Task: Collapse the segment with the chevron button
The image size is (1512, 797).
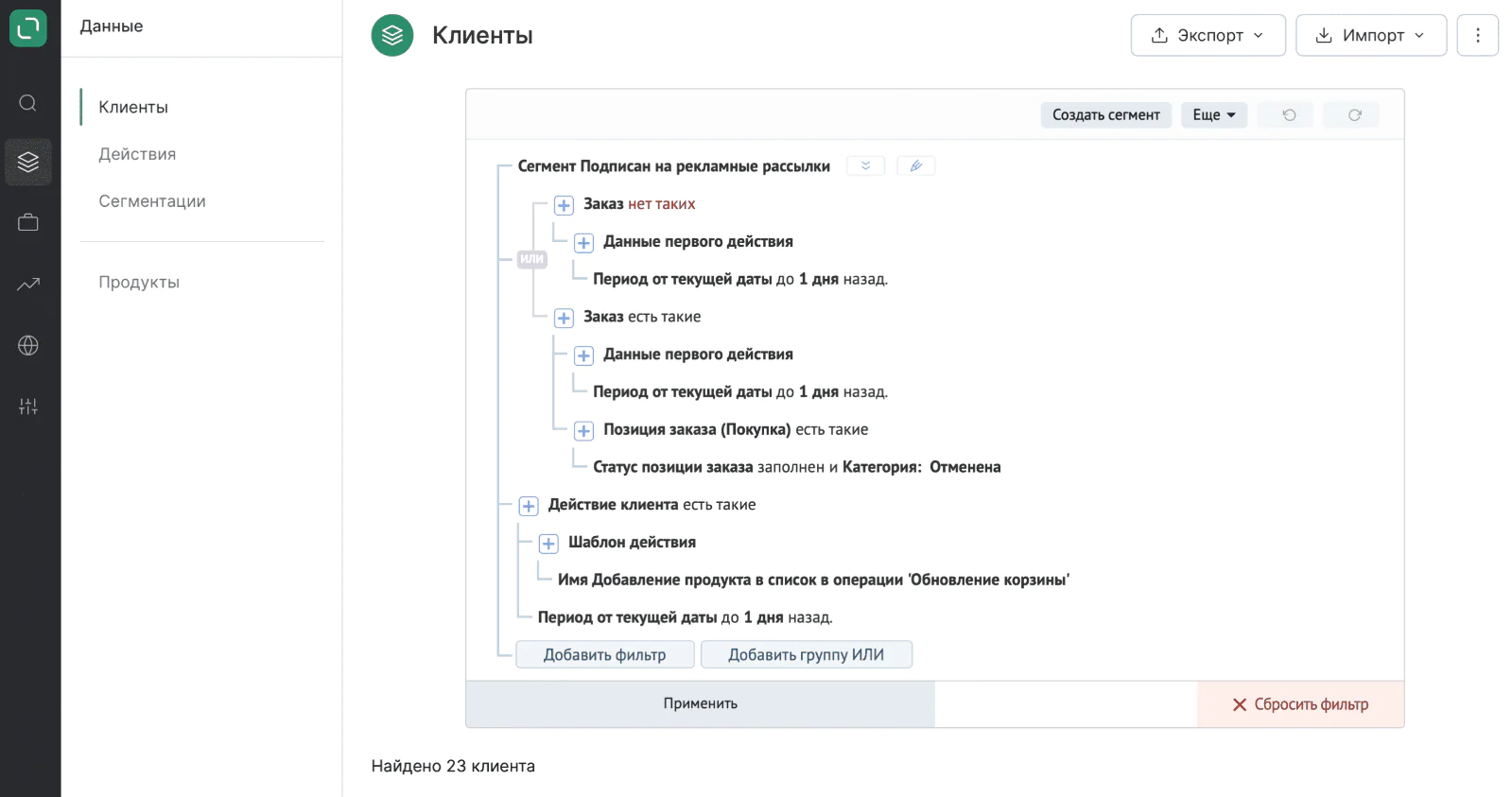Action: coord(865,166)
